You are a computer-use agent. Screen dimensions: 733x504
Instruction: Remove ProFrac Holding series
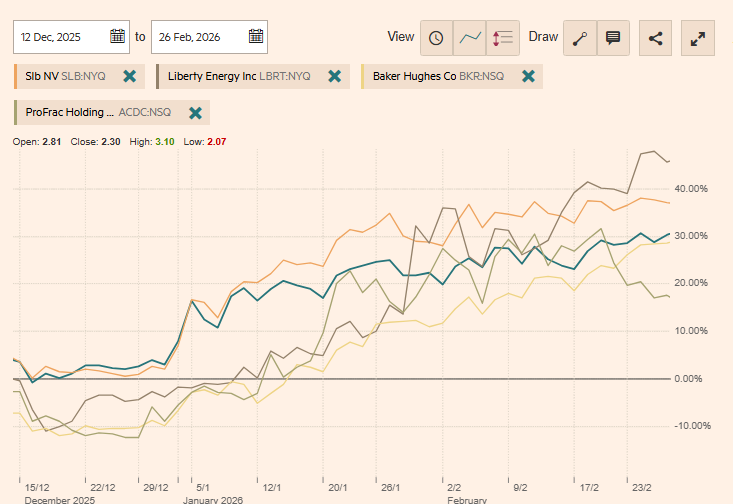[195, 112]
